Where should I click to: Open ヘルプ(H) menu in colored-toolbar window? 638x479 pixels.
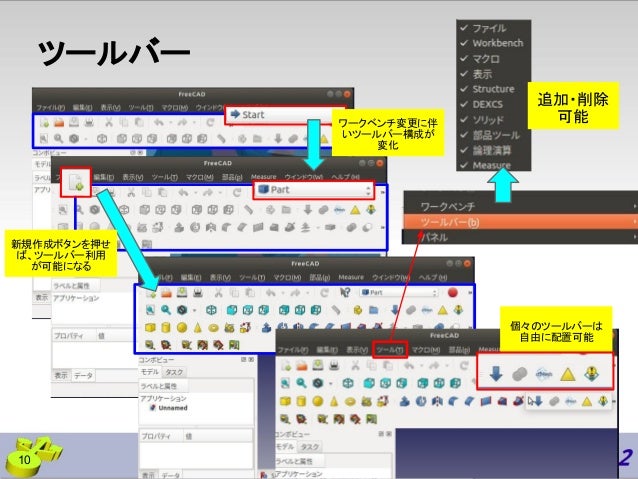coord(433,277)
